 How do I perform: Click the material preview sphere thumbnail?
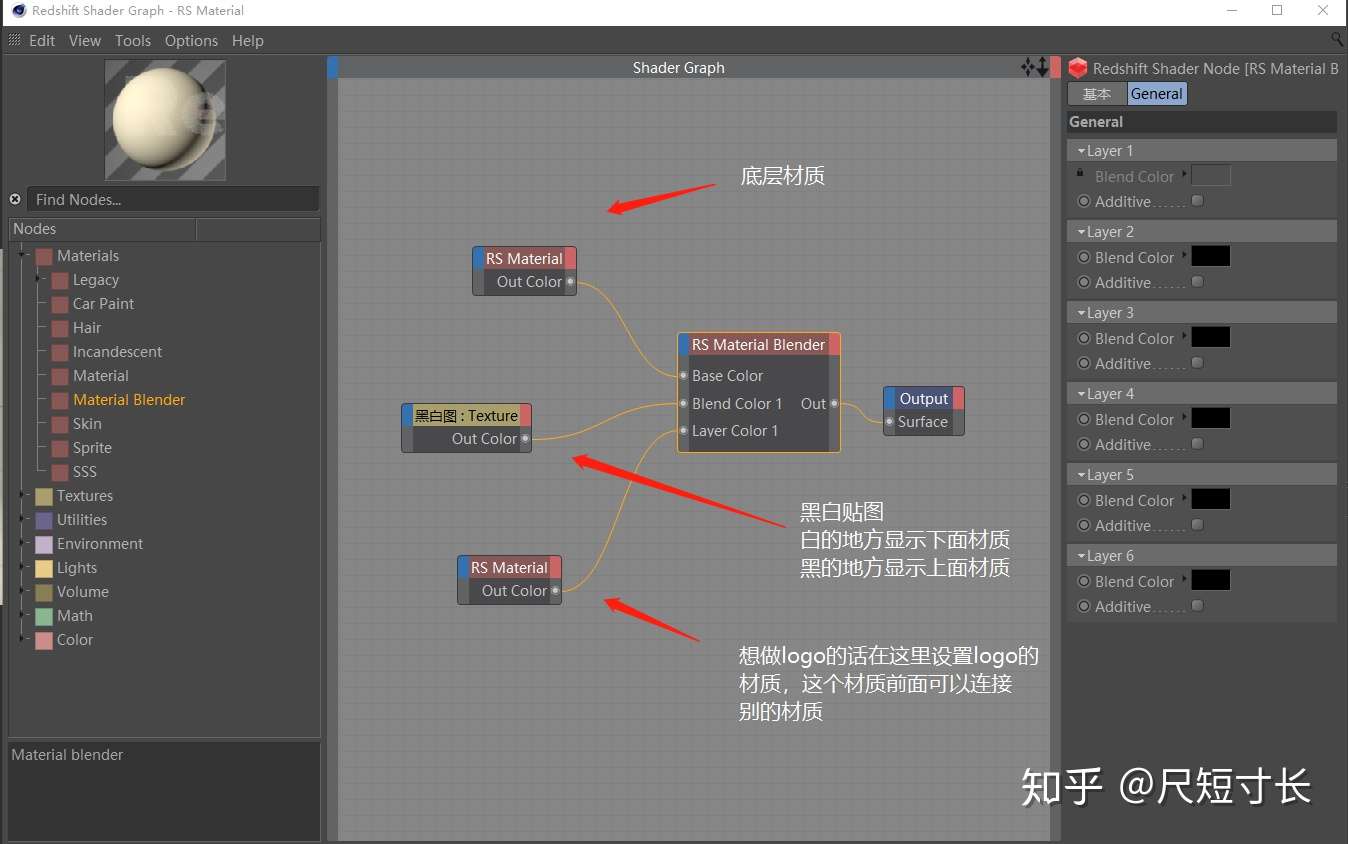pos(165,120)
